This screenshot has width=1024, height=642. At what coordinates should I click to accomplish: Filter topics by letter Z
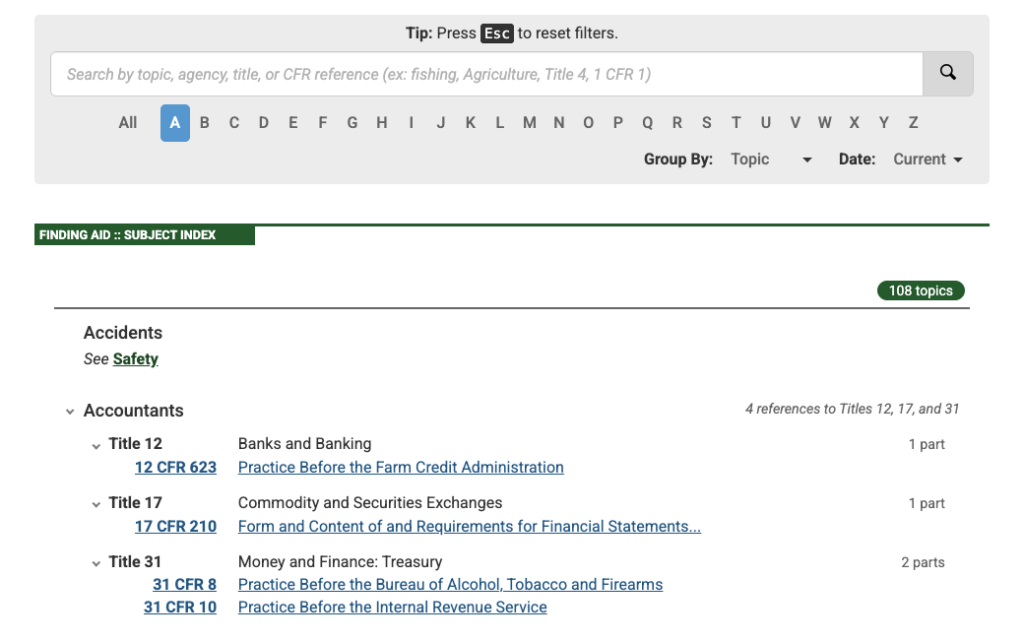pyautogui.click(x=913, y=123)
